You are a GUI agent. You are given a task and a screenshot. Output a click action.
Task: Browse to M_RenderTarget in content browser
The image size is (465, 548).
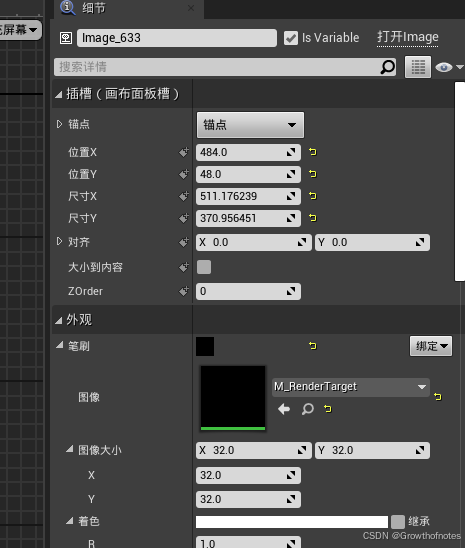point(308,409)
